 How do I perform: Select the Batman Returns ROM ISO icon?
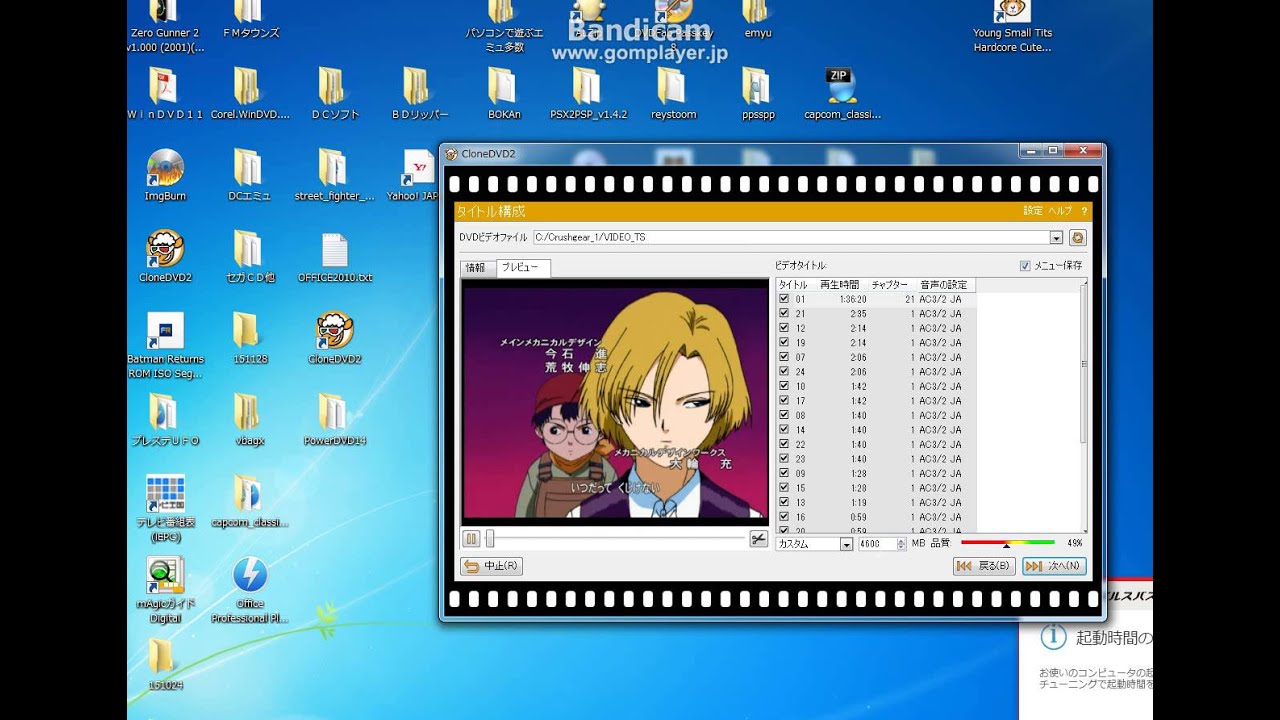165,346
